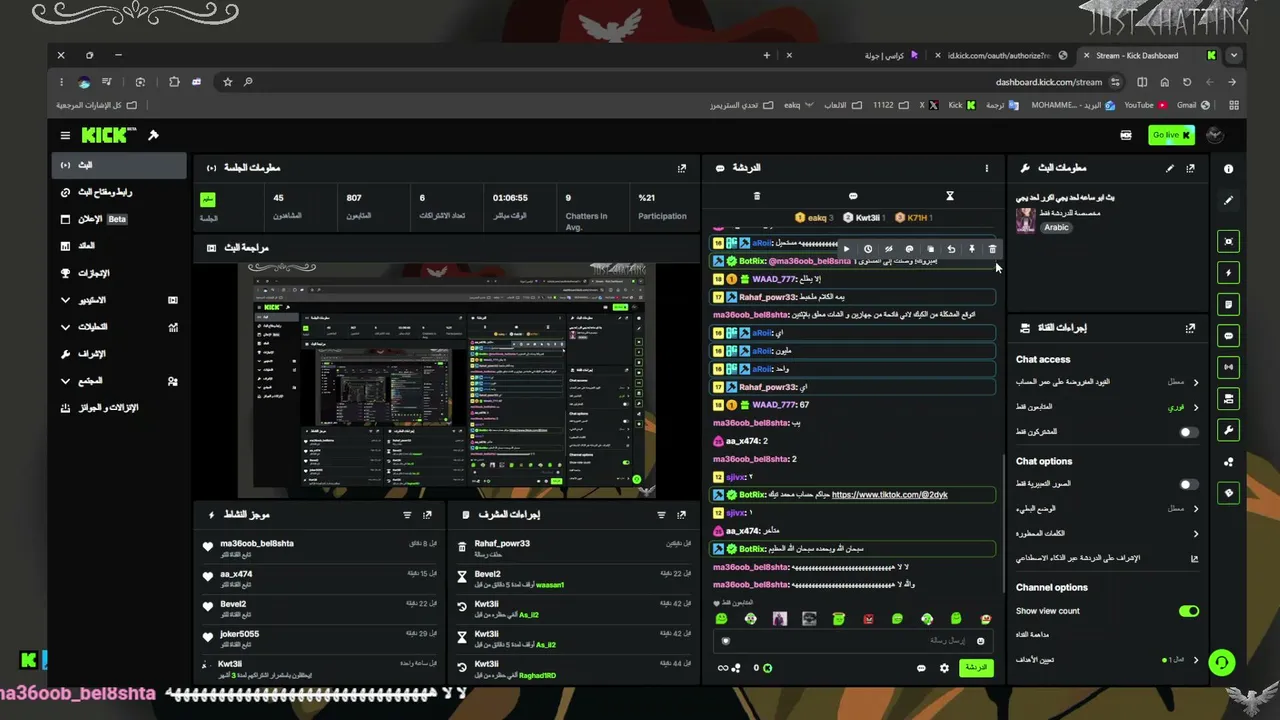The image size is (1280, 720).
Task: Open الإشراف على الدردشة عبر الذكاء الاصطناعي link
Action: 1107,559
